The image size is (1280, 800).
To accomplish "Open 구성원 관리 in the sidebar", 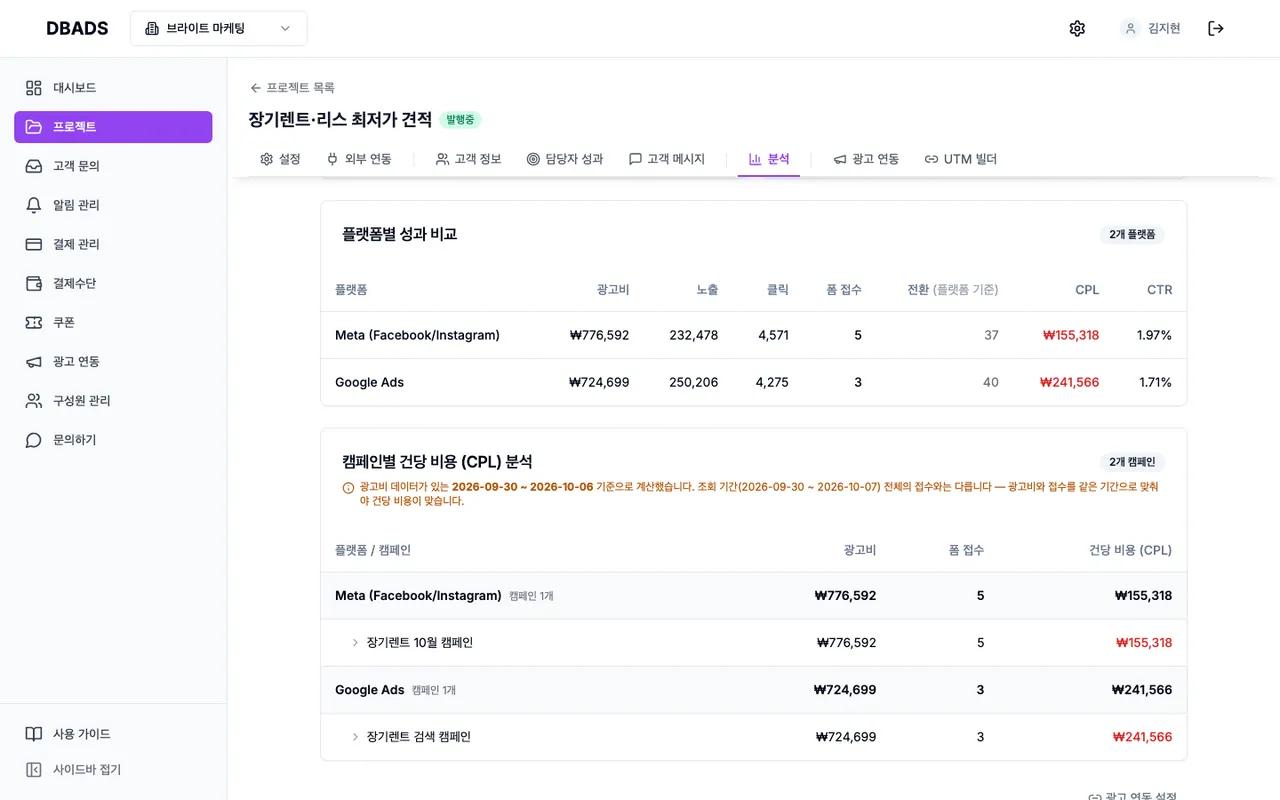I will coord(113,400).
